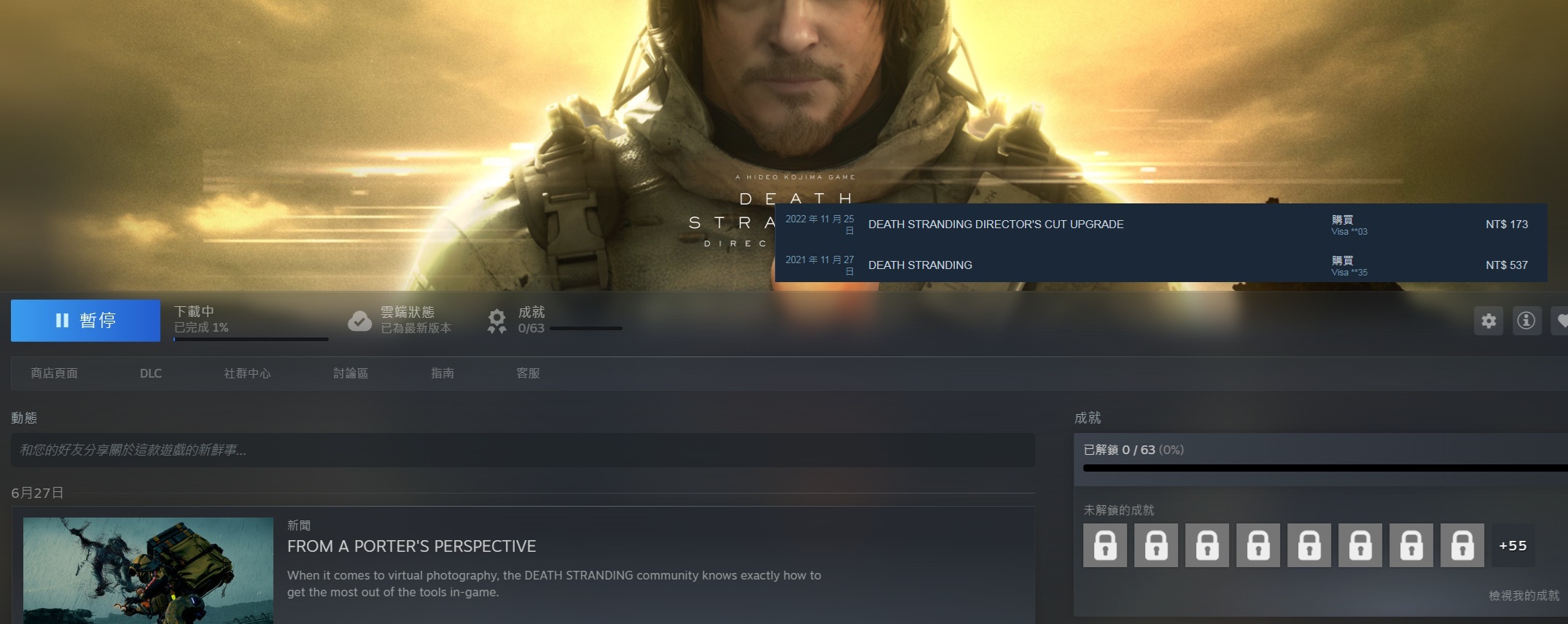Click the download progress bar
This screenshot has width=1568, height=624.
point(251,339)
